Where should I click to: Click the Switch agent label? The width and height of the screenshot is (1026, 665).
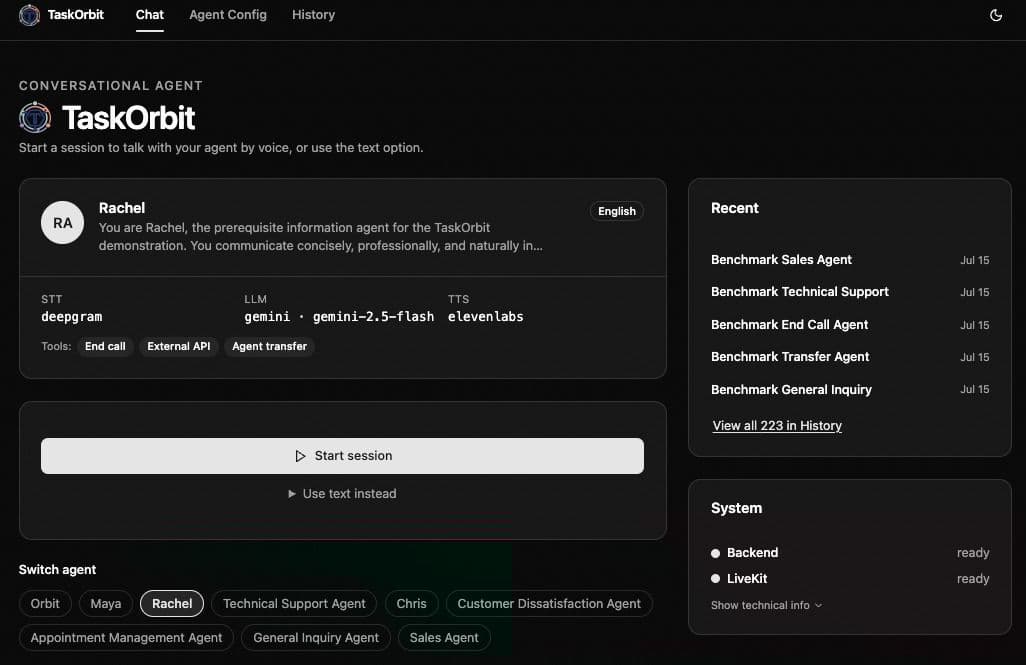58,570
